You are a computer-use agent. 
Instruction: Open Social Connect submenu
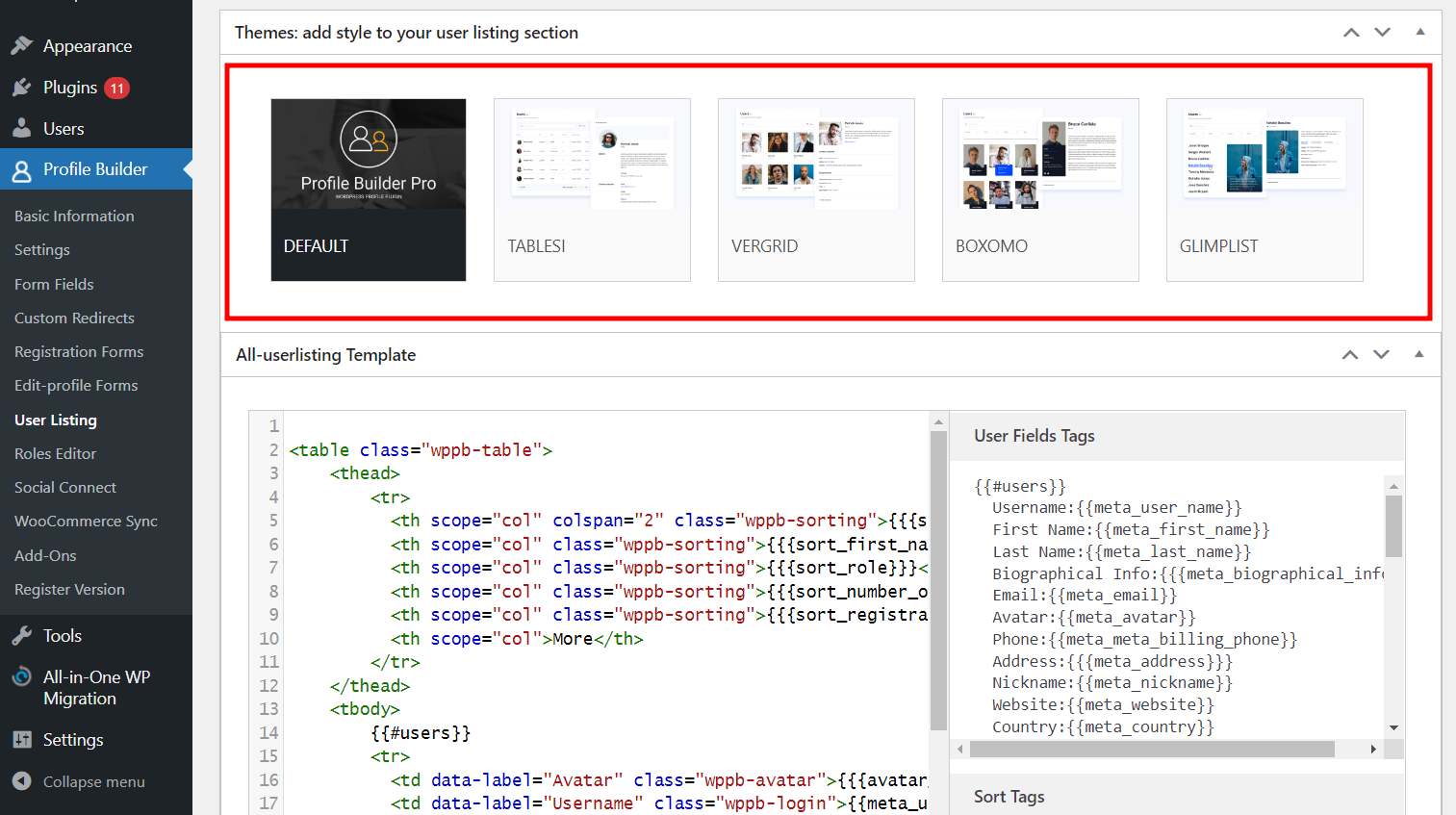[65, 487]
